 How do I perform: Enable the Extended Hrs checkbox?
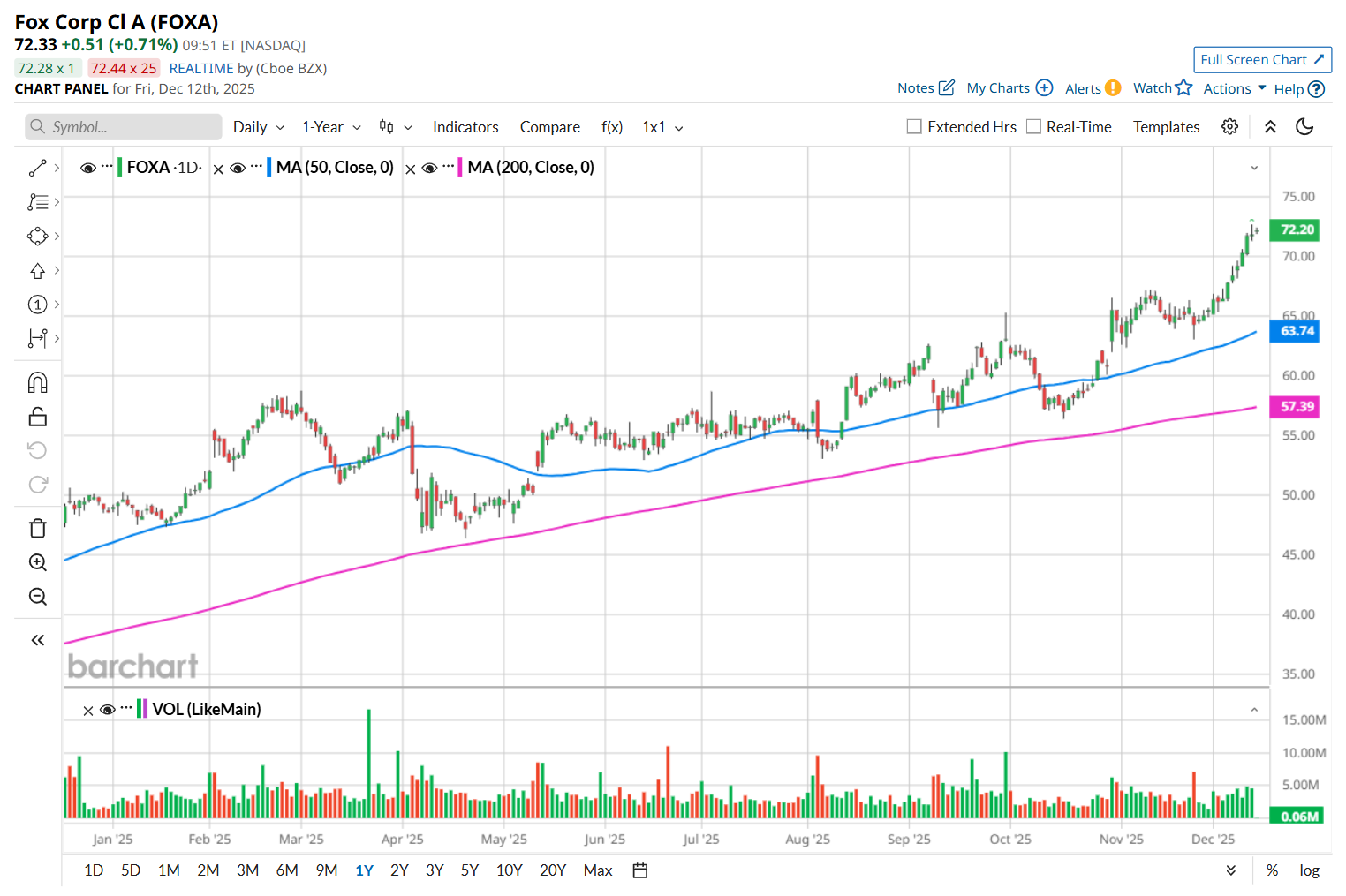[x=914, y=127]
